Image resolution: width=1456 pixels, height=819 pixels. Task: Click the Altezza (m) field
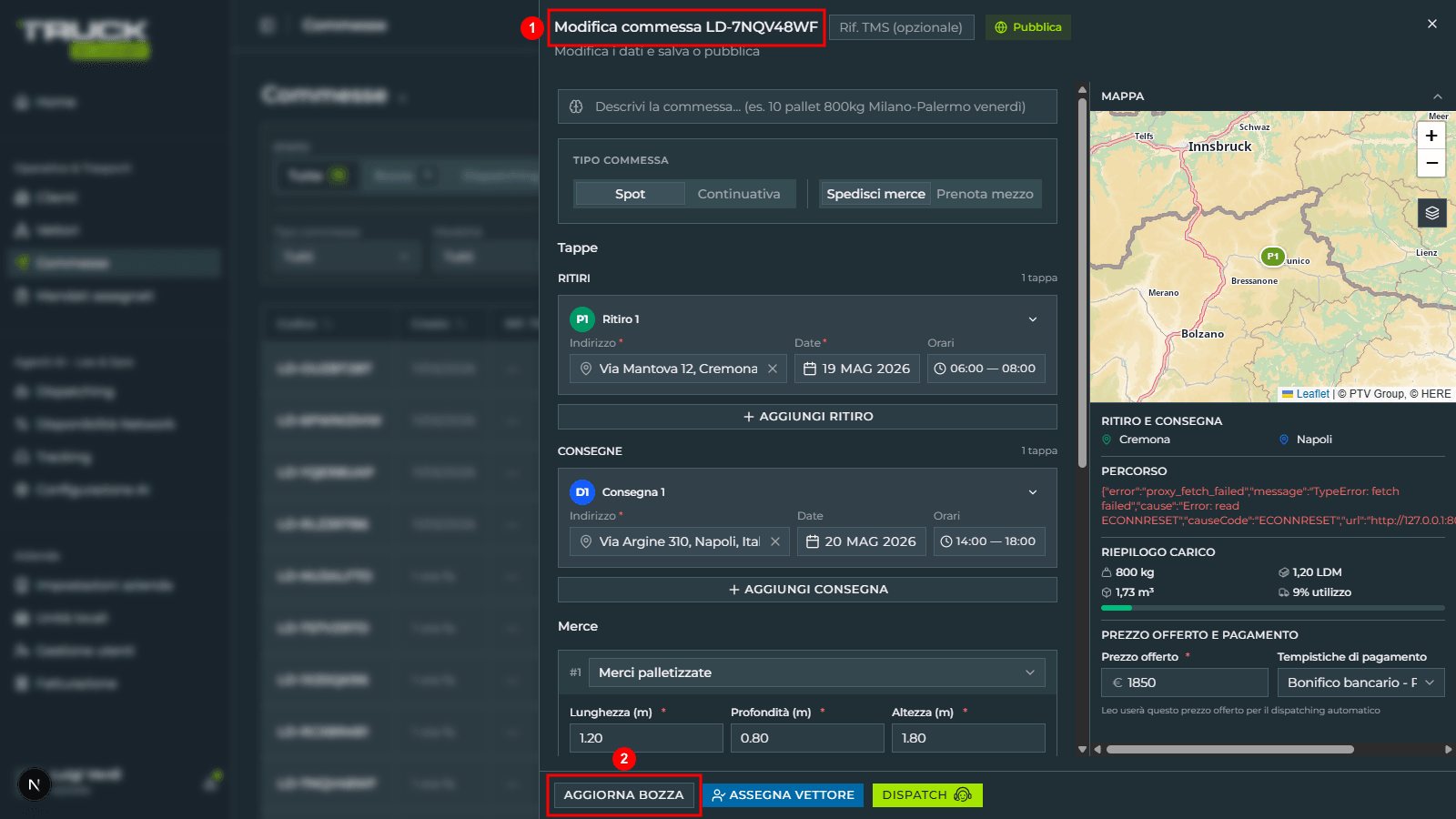click(968, 738)
